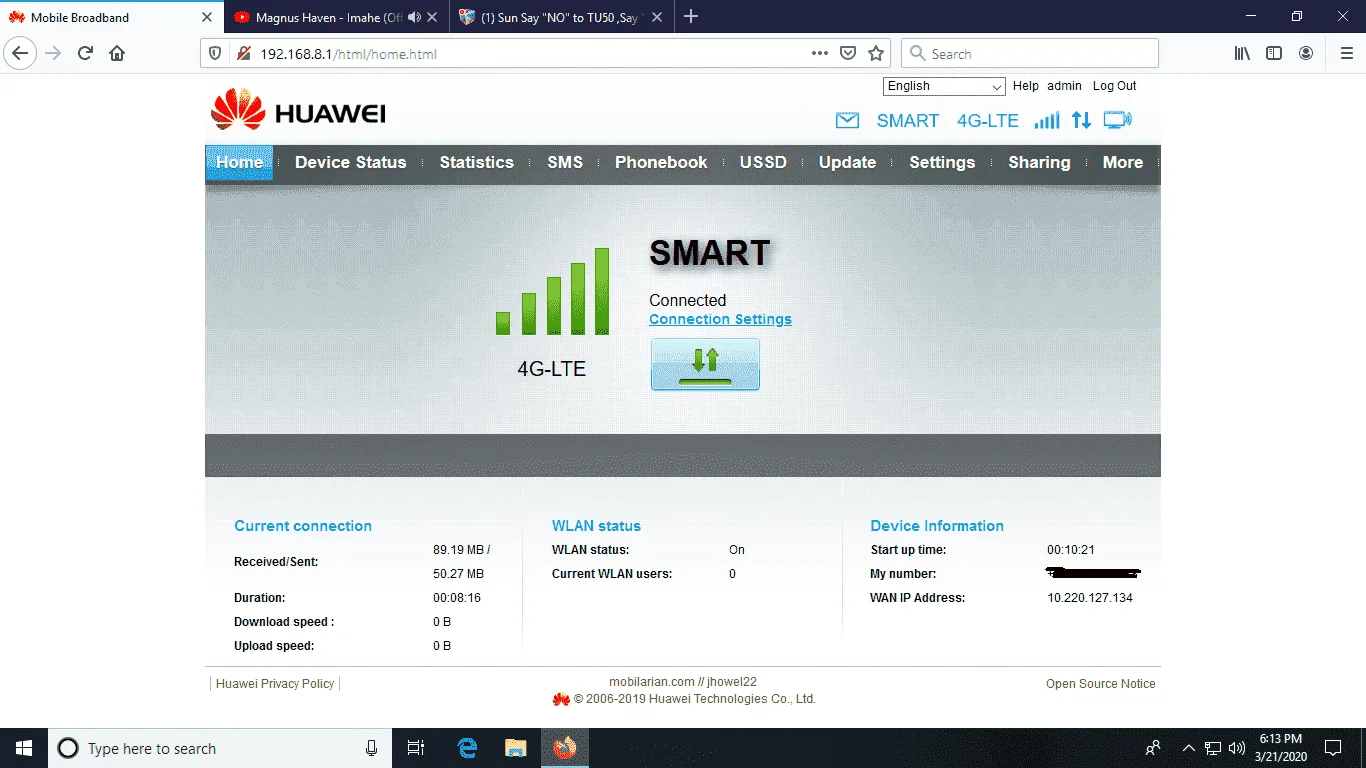Open the Statistics menu
1366x768 pixels.
coord(476,162)
